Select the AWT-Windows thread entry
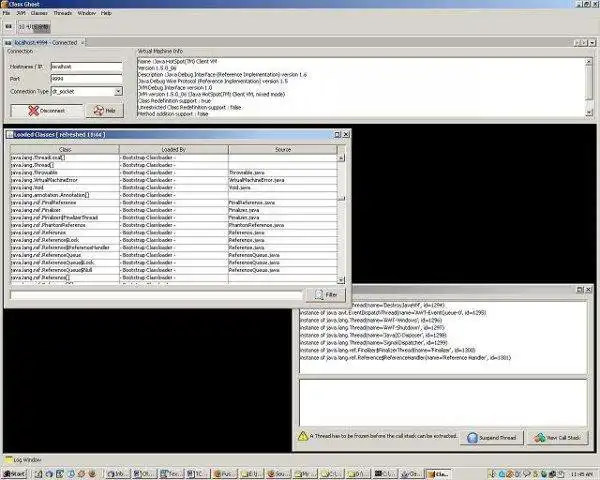The height and width of the screenshot is (480, 600). click(x=371, y=320)
